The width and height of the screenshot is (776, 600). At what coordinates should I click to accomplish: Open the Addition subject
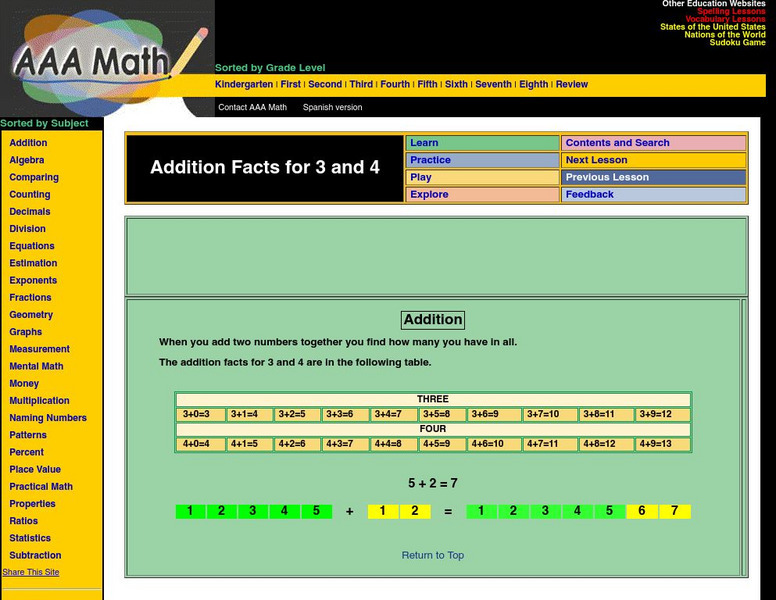(x=28, y=143)
